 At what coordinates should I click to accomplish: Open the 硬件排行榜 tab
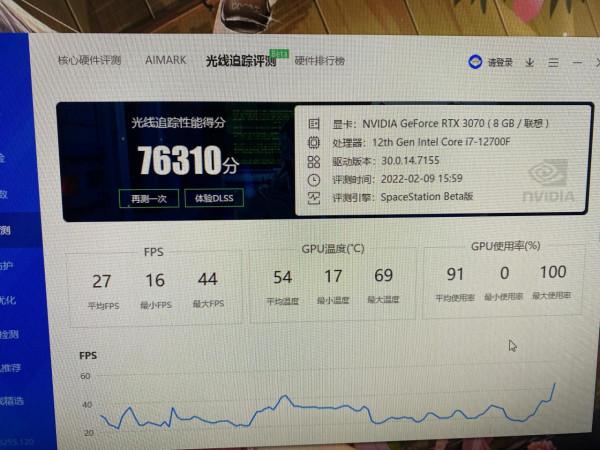[x=320, y=60]
